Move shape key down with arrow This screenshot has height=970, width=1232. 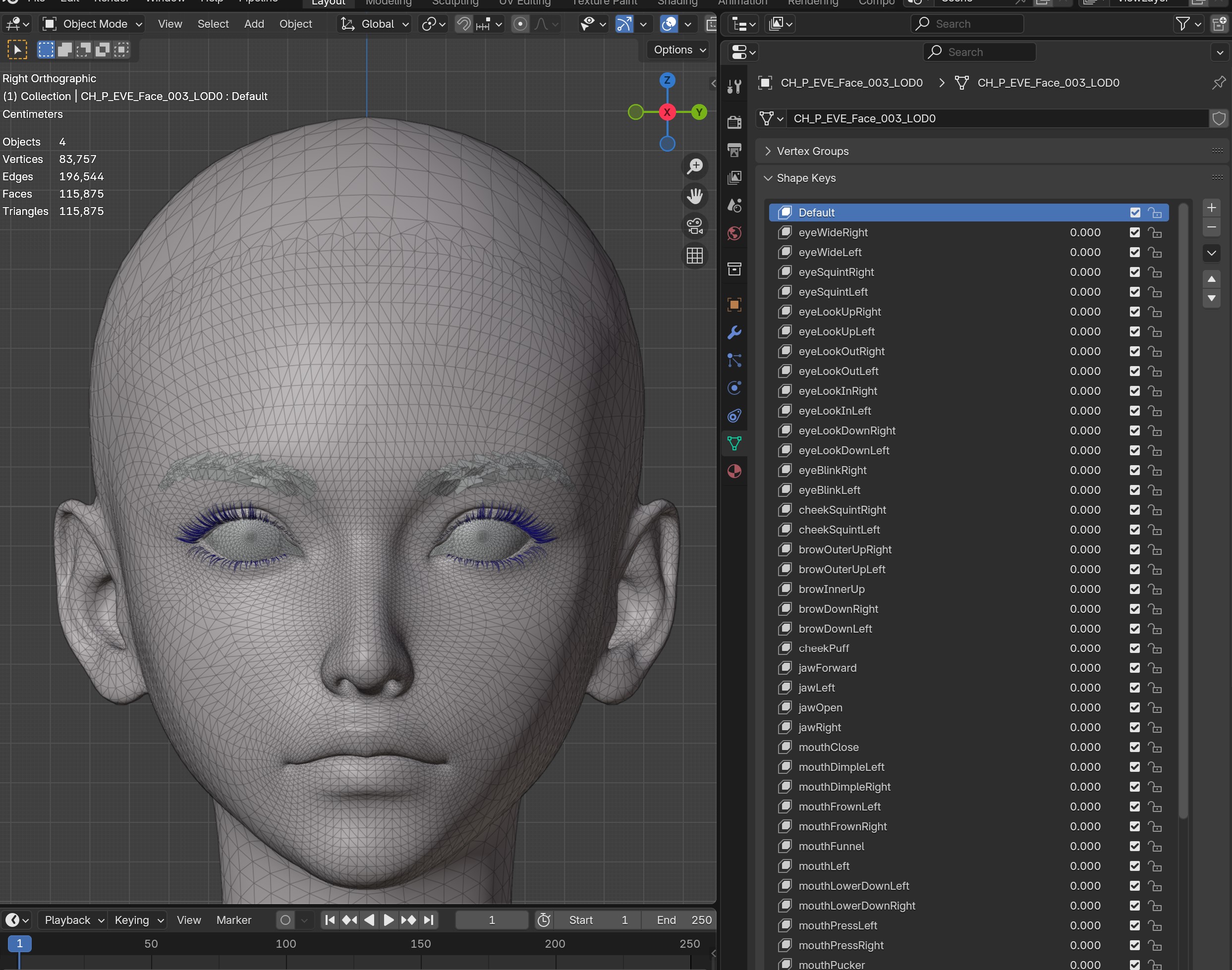tap(1211, 298)
